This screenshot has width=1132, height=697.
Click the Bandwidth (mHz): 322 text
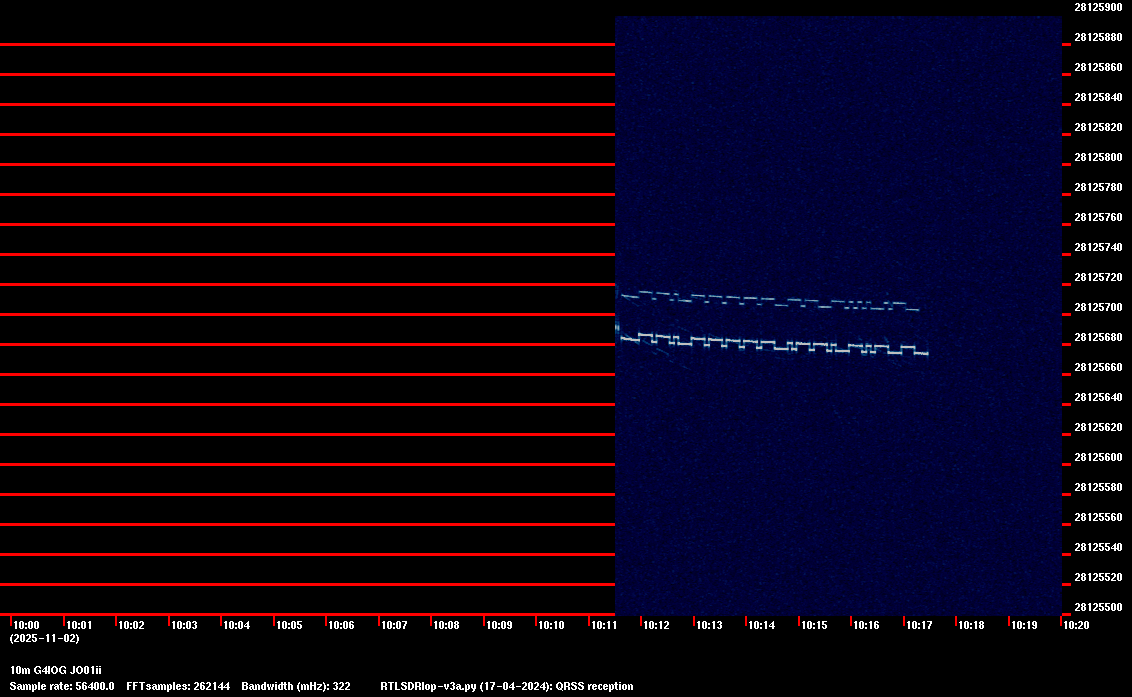point(296,686)
